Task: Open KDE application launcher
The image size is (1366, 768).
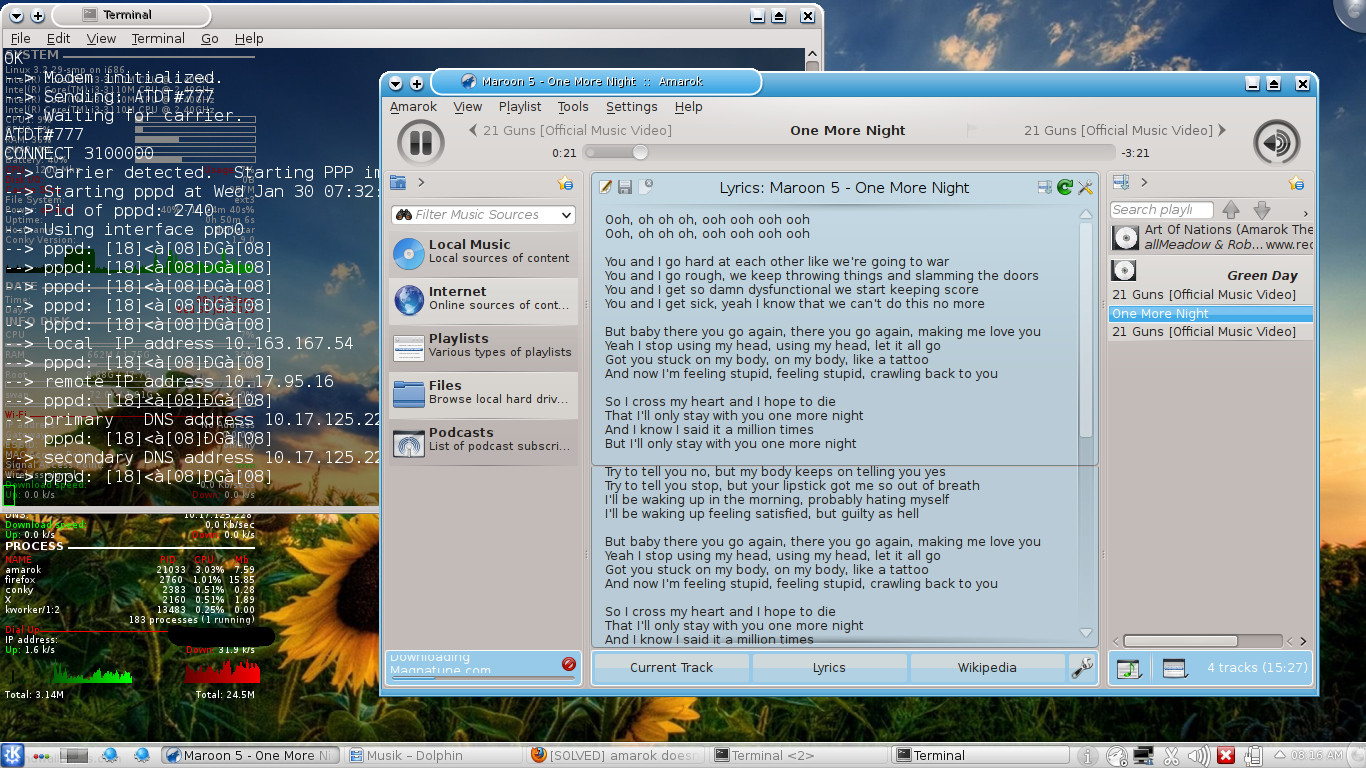Action: point(13,755)
